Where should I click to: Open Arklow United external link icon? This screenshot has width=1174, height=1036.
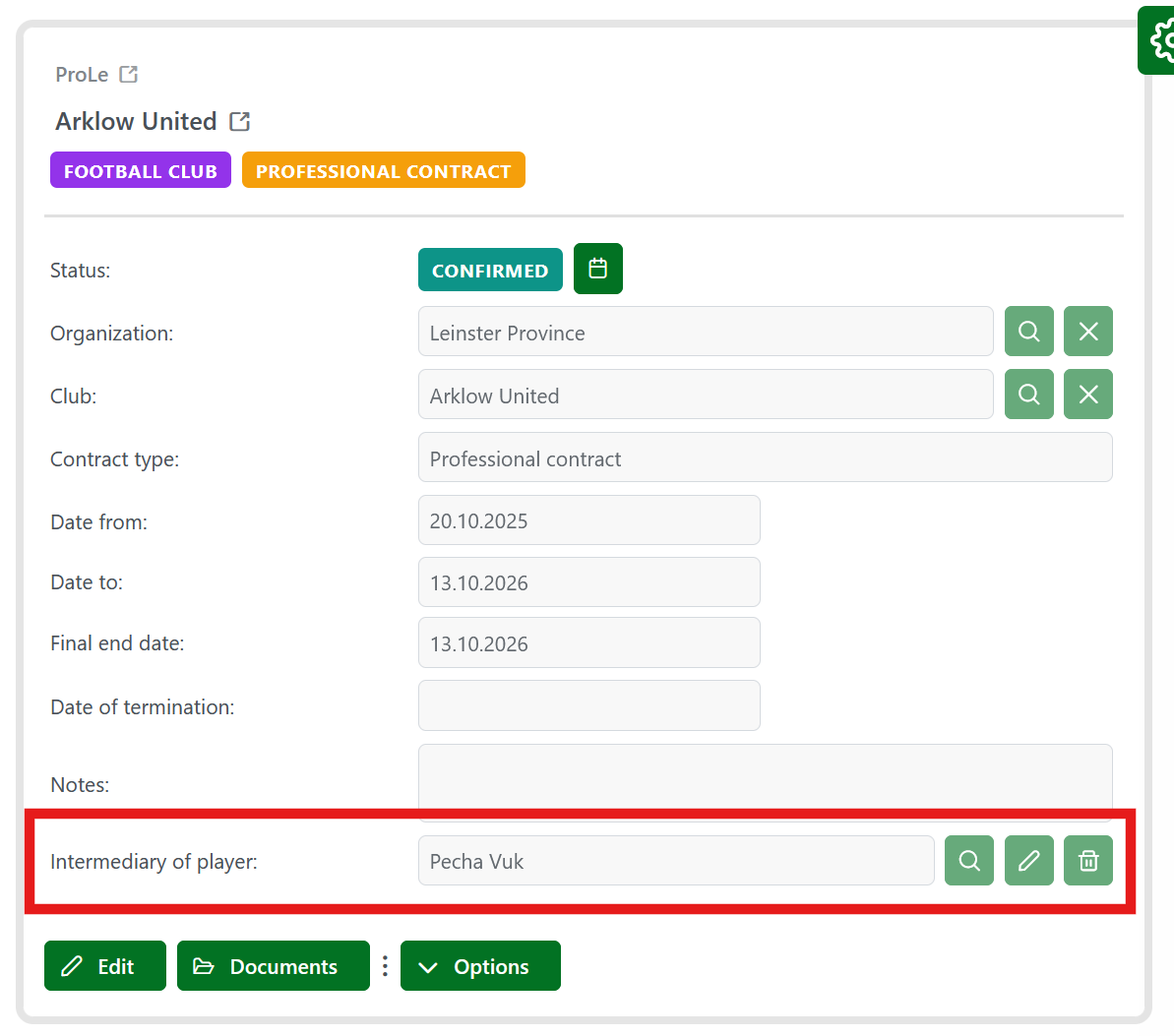pyautogui.click(x=239, y=122)
